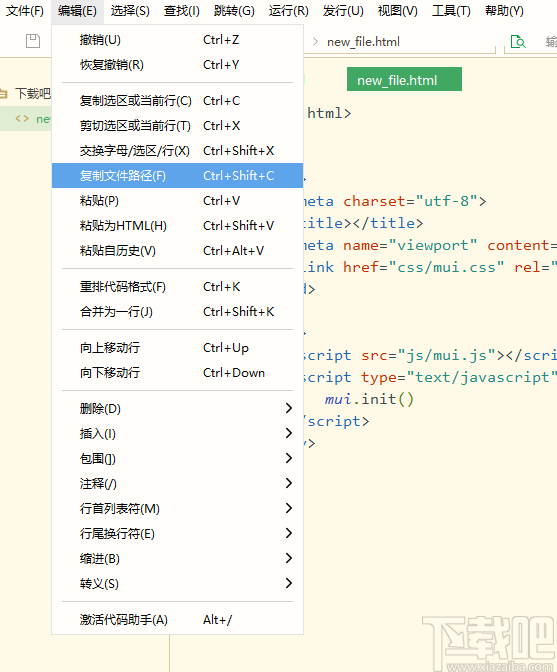The image size is (557, 672).
Task: Expand the 转义(S) submenu
Action: click(177, 583)
